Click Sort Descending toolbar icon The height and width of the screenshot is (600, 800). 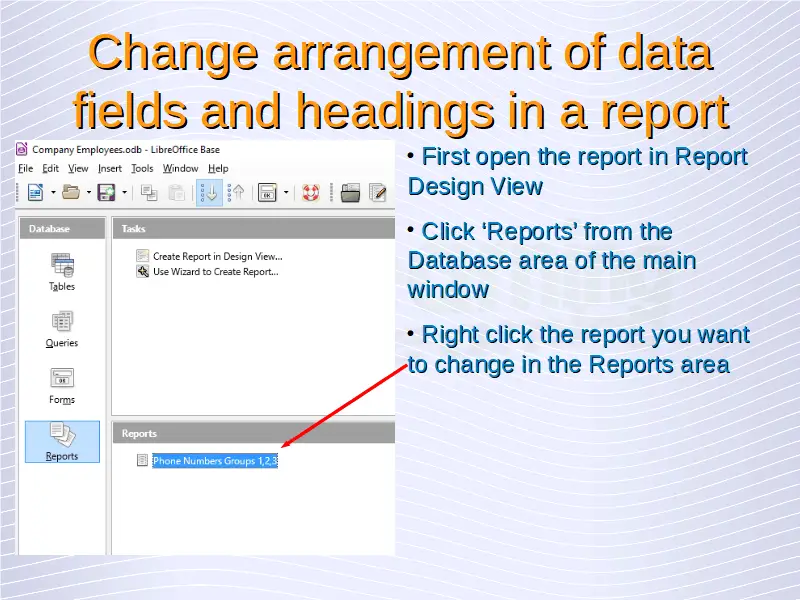(236, 193)
